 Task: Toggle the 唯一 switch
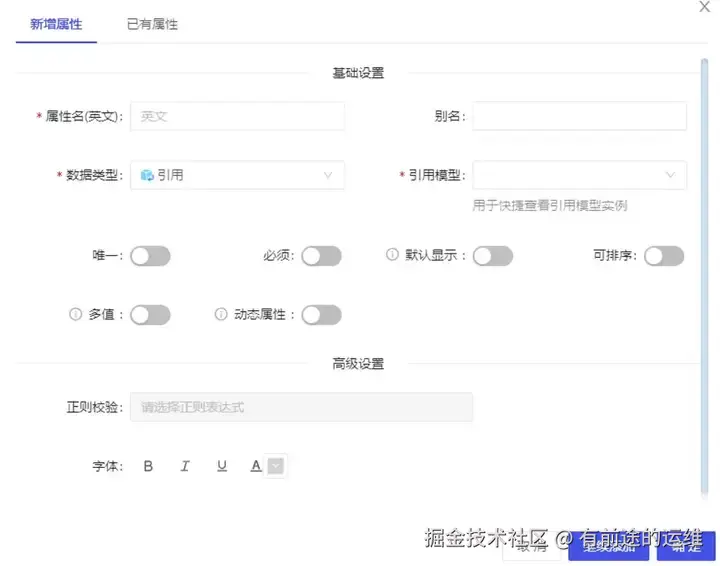tap(150, 256)
